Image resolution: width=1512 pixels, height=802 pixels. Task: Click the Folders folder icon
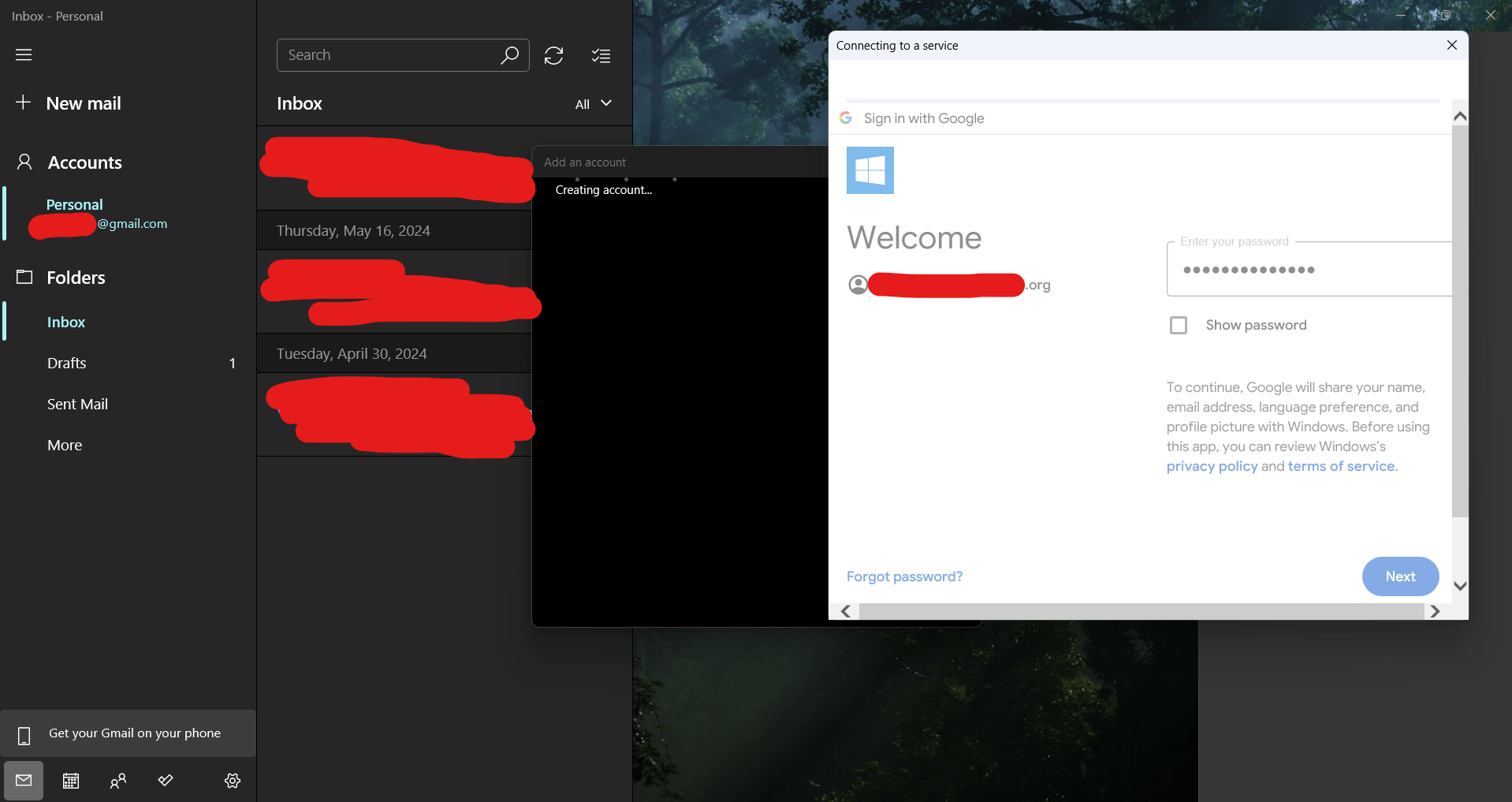[24, 277]
